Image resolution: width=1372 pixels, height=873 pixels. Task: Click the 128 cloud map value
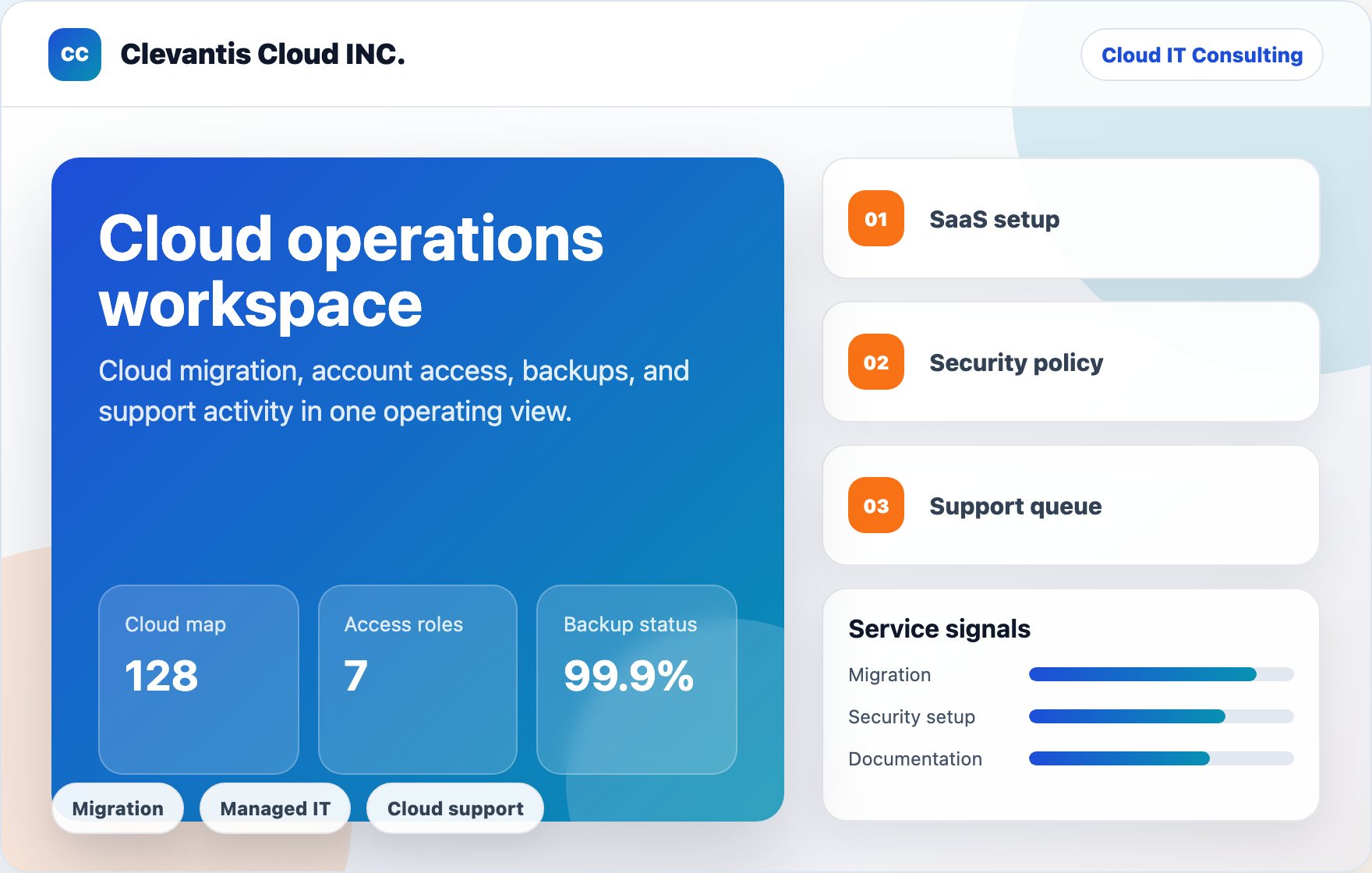pos(161,676)
